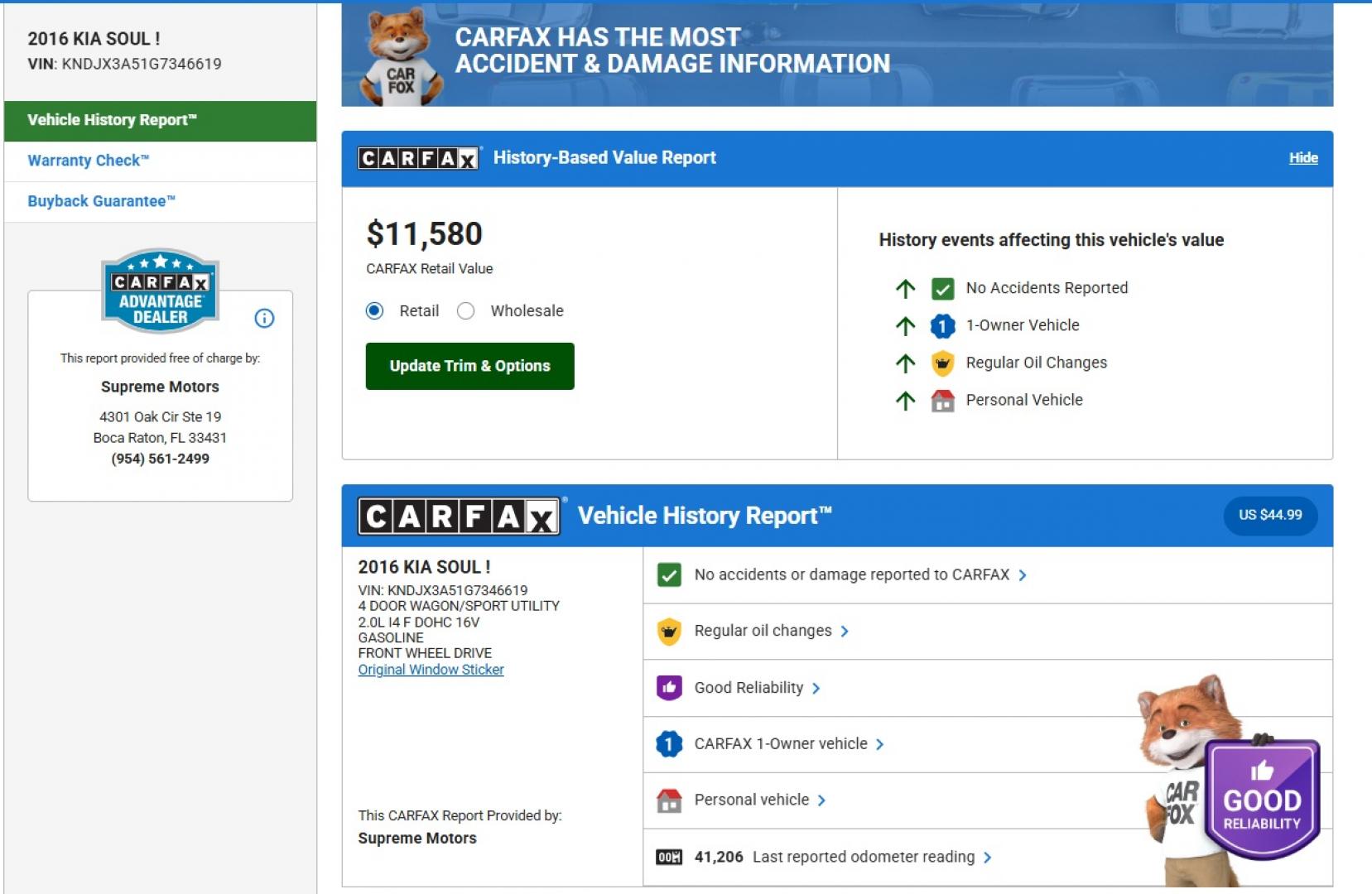Click the Update Trim & Options button

pos(469,366)
